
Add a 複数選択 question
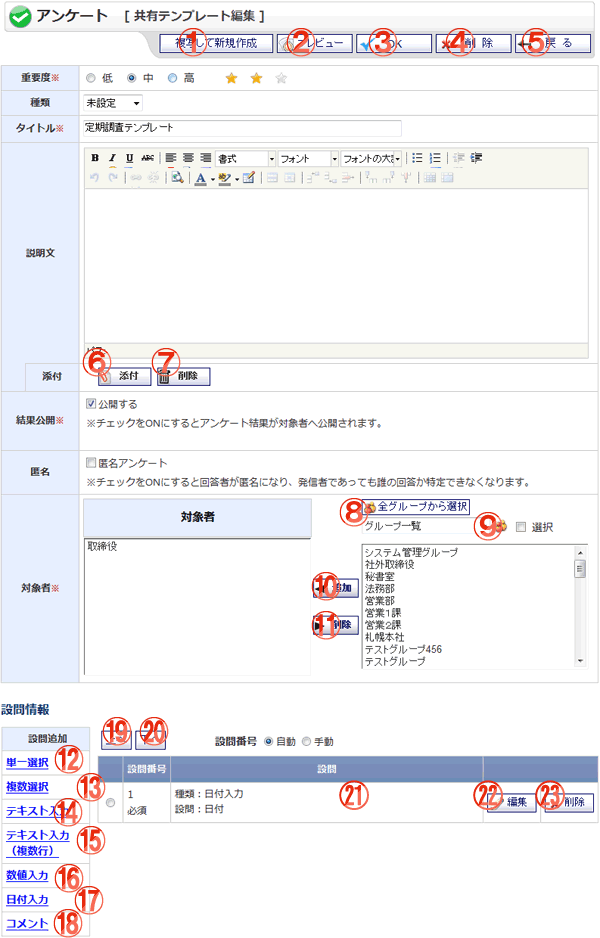tap(27, 787)
